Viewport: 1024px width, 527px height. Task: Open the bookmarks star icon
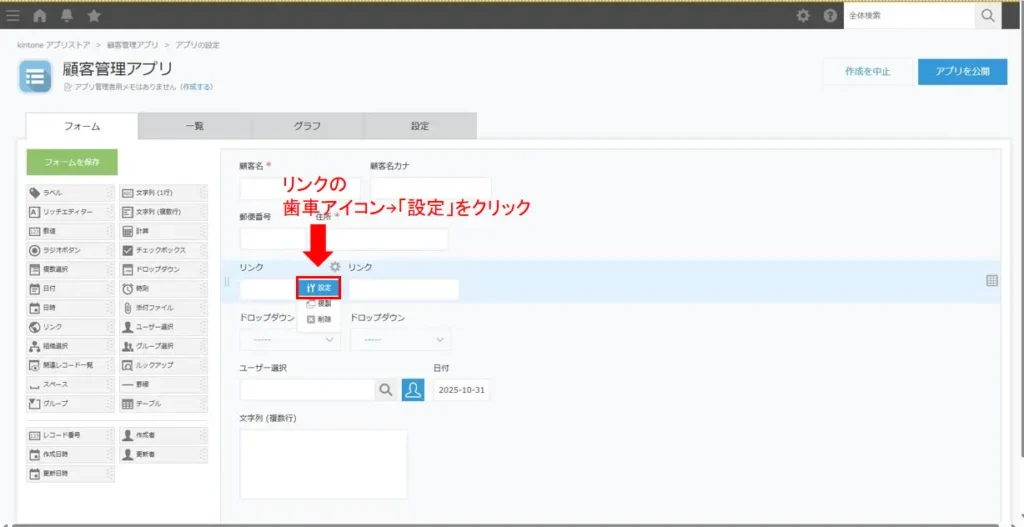coord(94,16)
